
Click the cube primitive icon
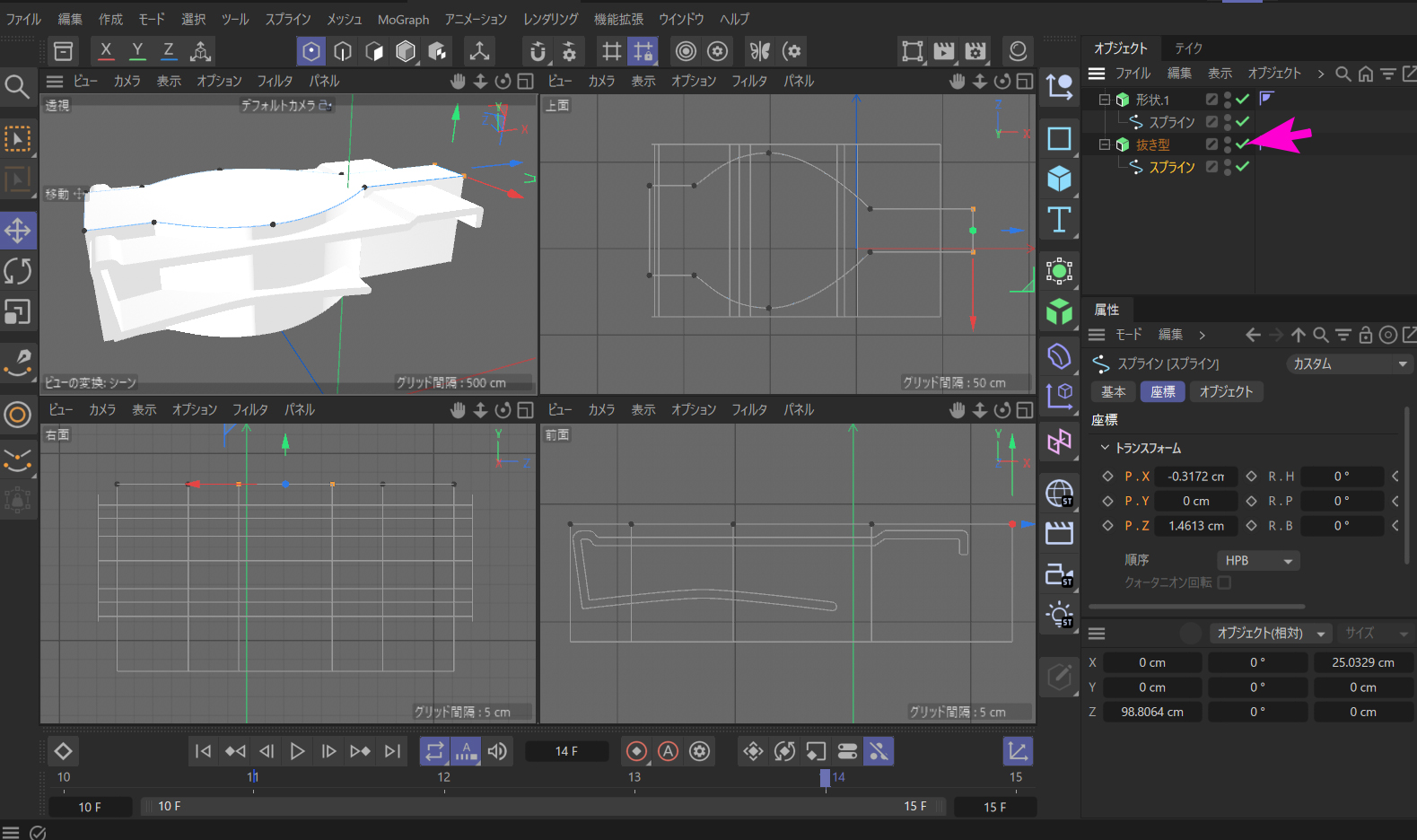(x=1059, y=179)
